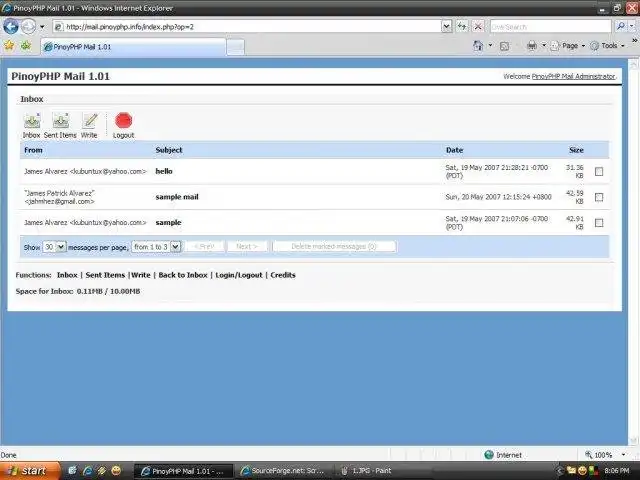The height and width of the screenshot is (480, 640).
Task: Click the smiley icon in quick launch
Action: 116,471
